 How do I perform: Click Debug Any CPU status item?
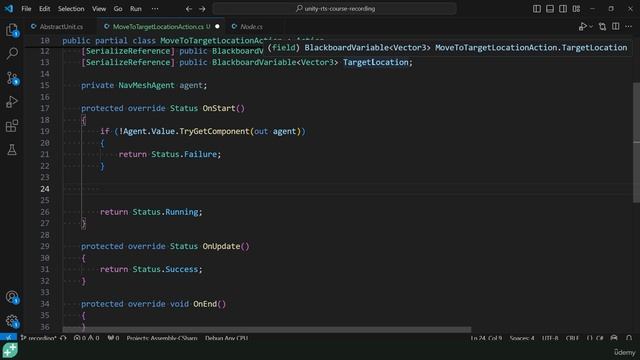pyautogui.click(x=227, y=338)
